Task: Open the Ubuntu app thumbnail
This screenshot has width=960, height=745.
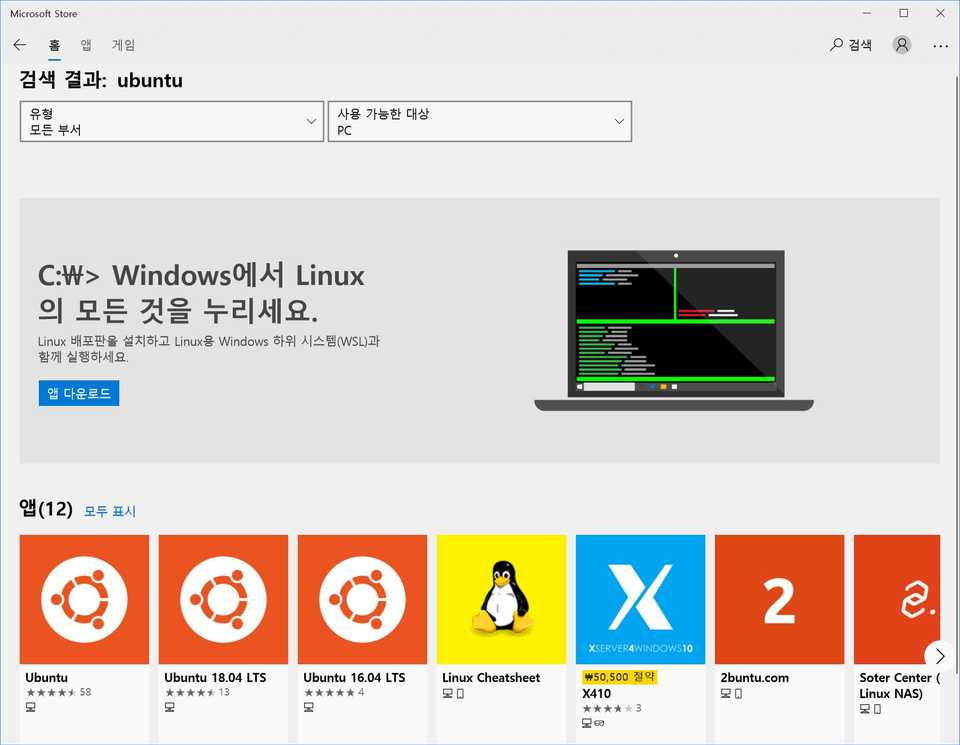Action: 84,598
